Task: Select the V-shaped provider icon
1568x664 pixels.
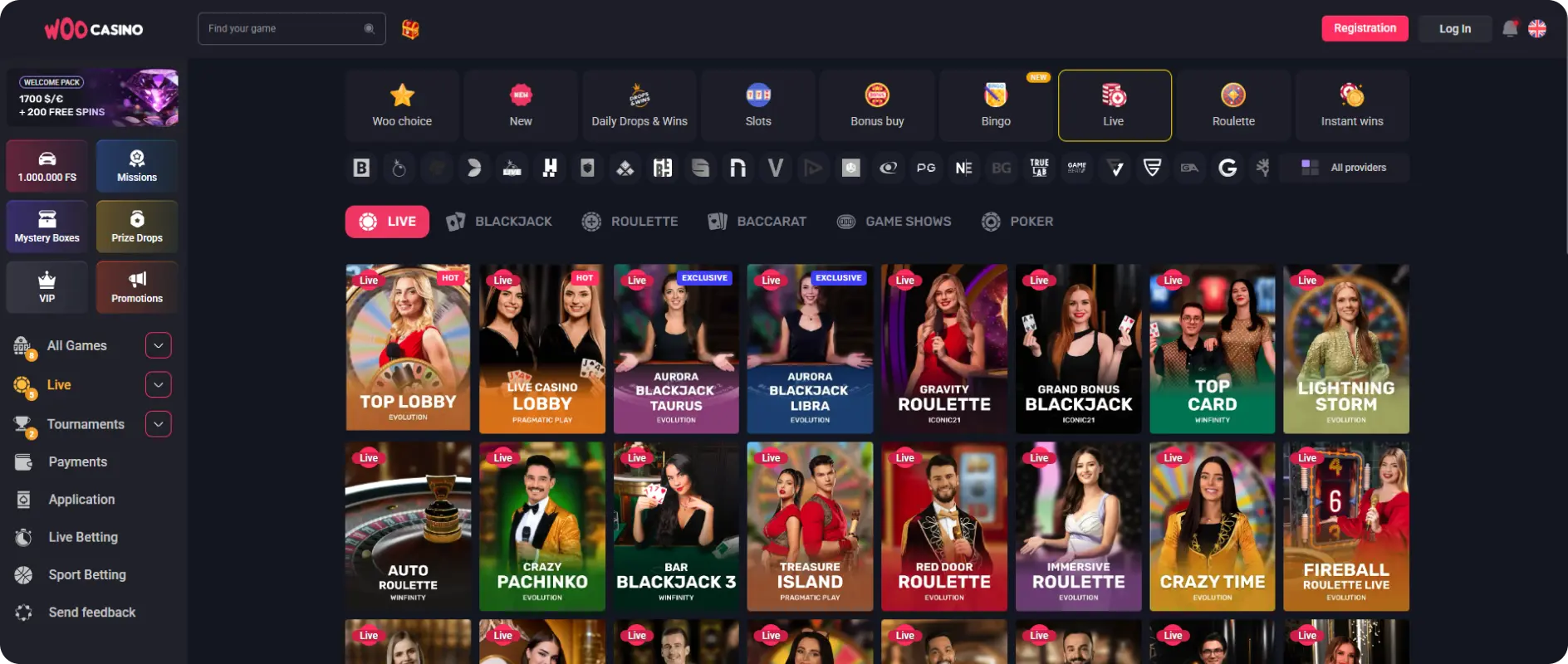Action: 775,168
